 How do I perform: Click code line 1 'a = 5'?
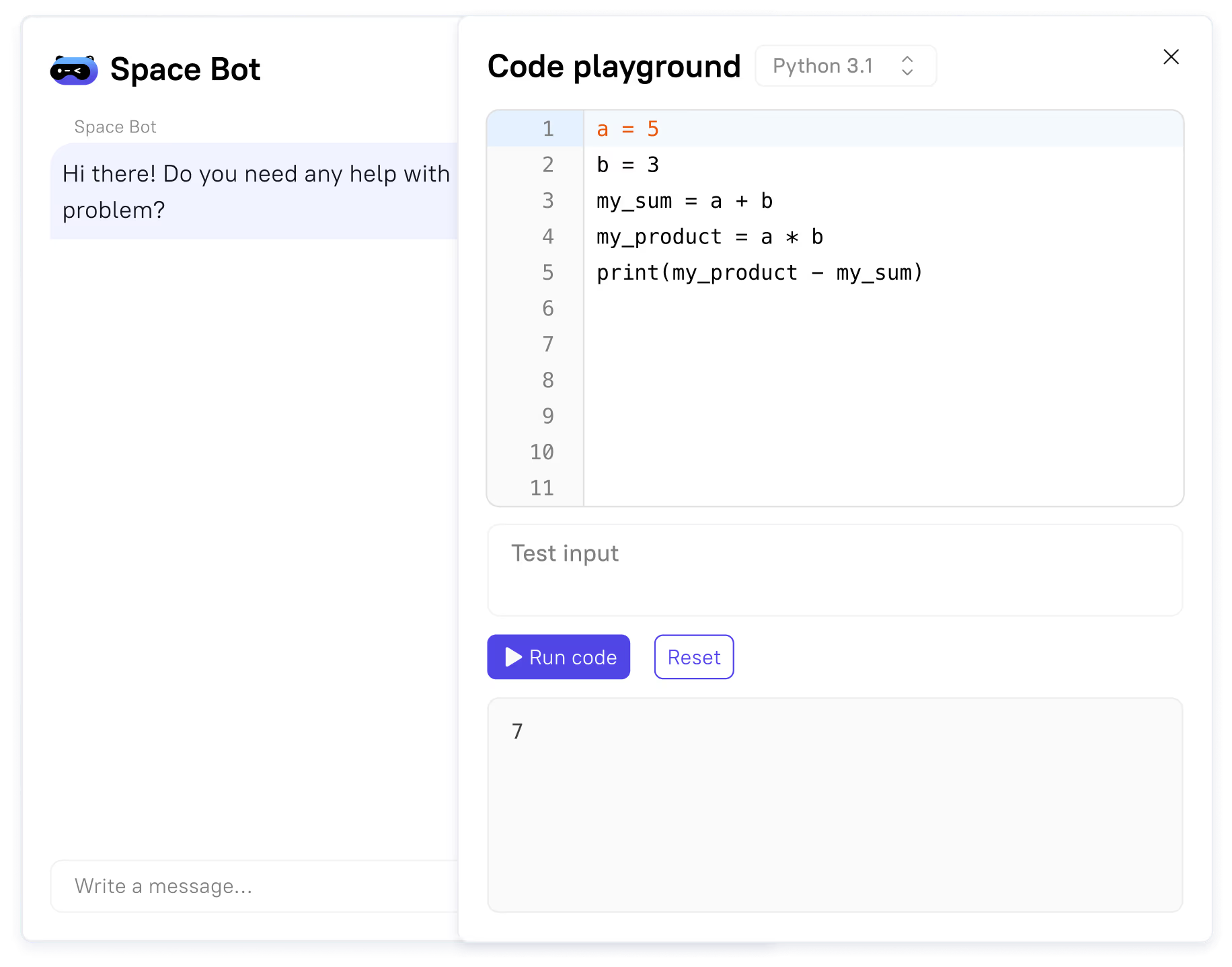click(627, 129)
